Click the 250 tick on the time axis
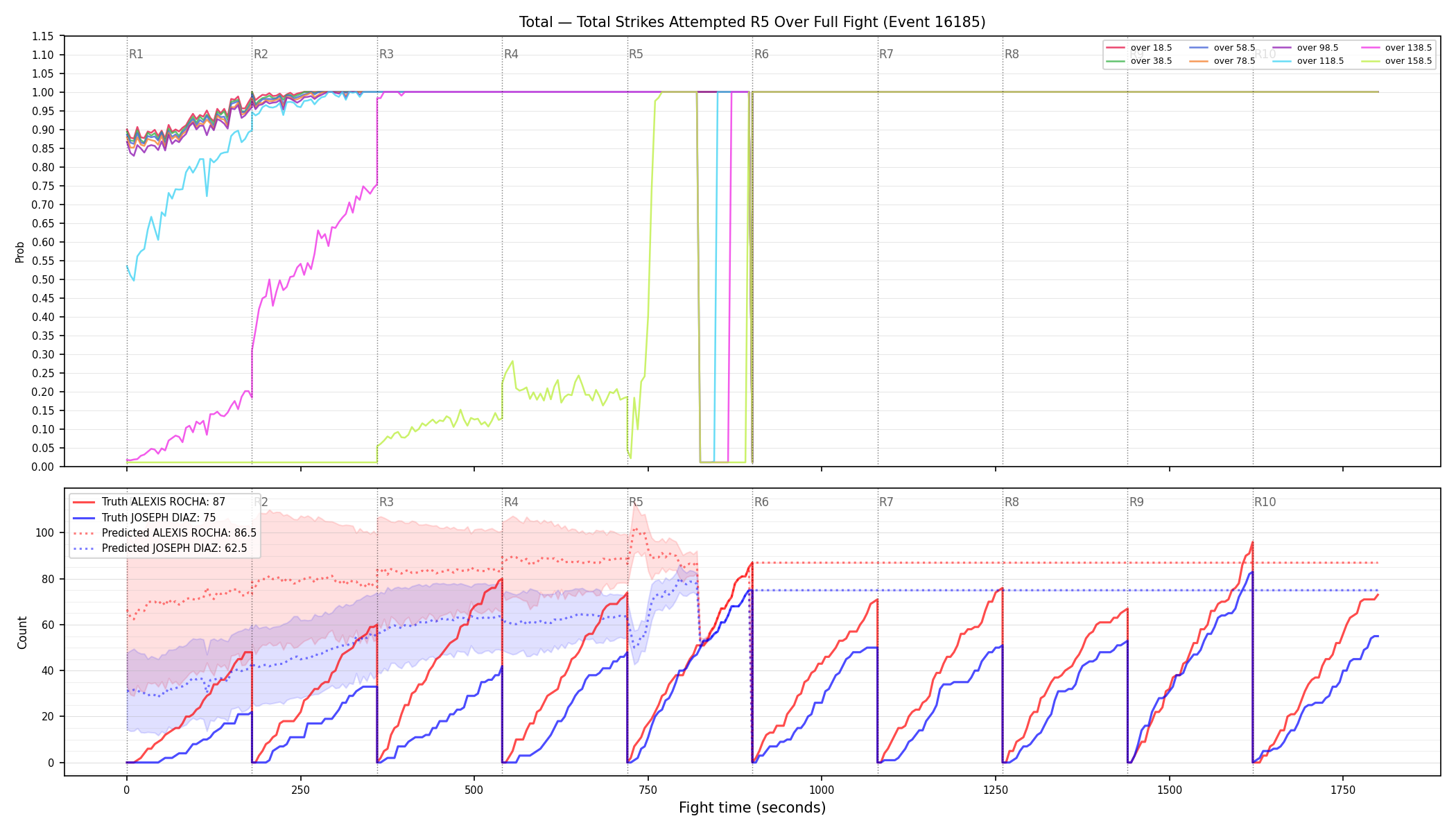The height and width of the screenshot is (832, 1456). tap(300, 790)
